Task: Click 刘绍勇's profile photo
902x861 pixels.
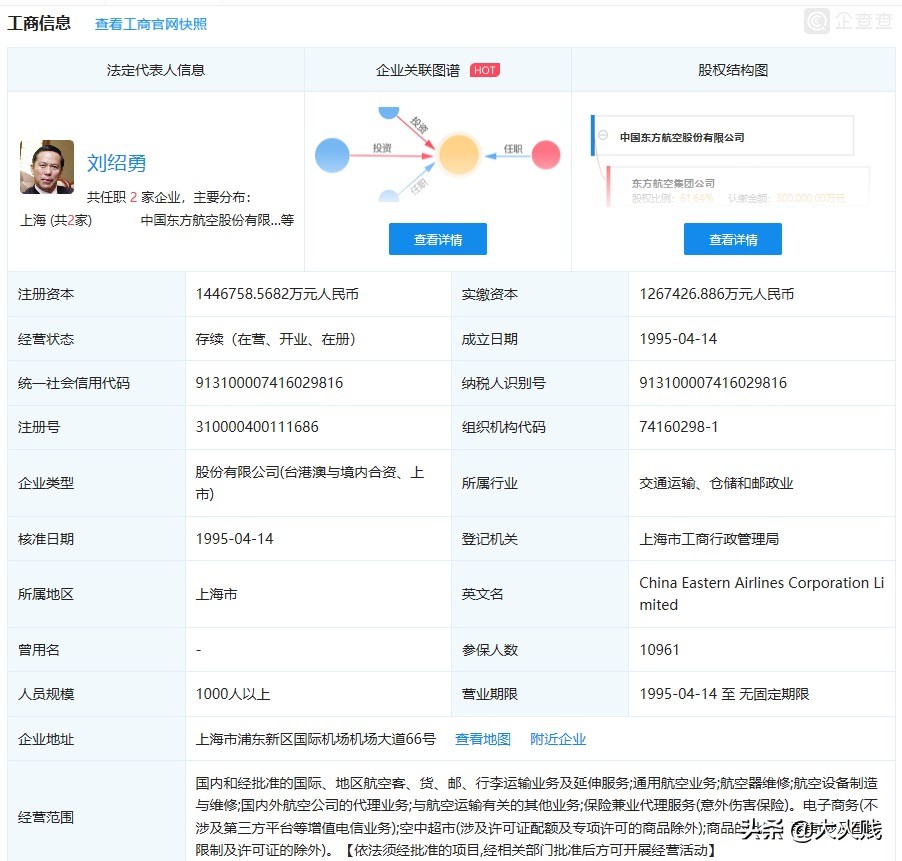Action: click(x=46, y=167)
